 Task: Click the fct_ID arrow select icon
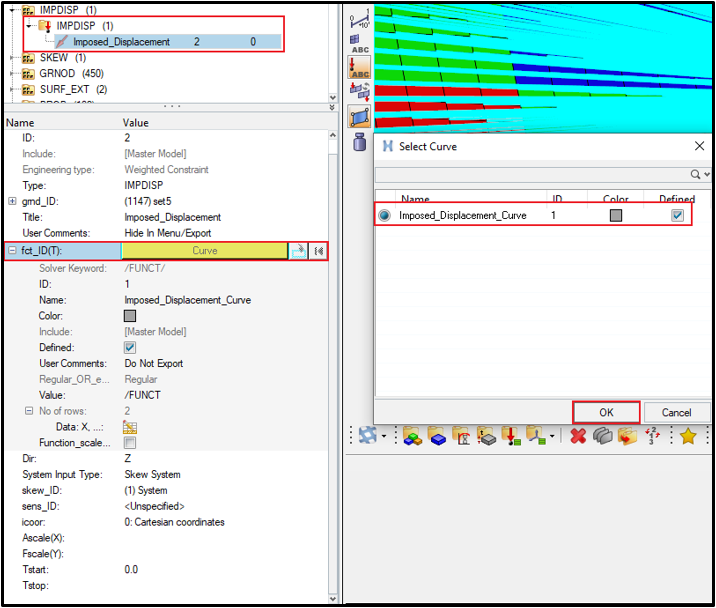pyautogui.click(x=299, y=251)
